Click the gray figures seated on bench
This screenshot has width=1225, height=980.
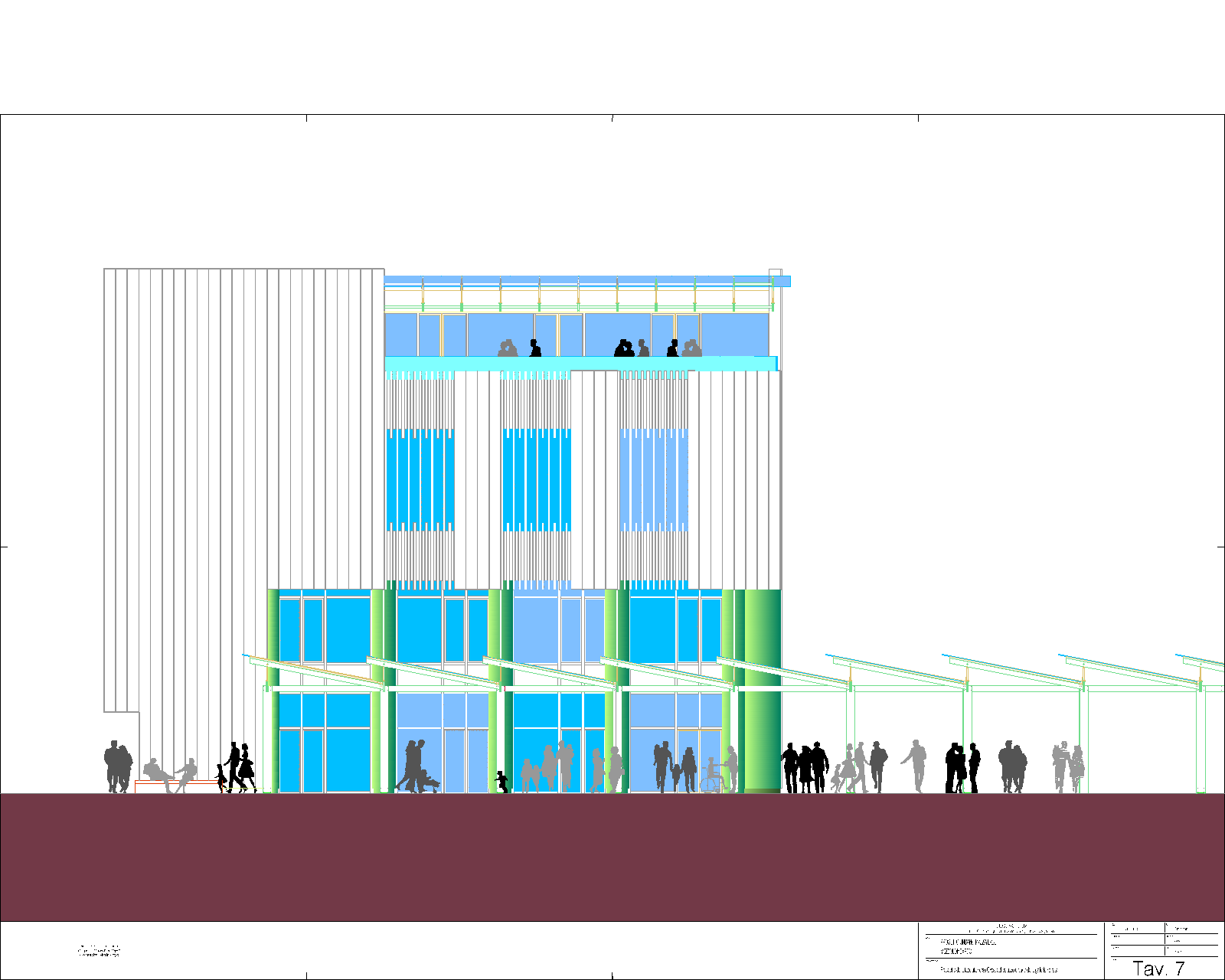pos(170,775)
